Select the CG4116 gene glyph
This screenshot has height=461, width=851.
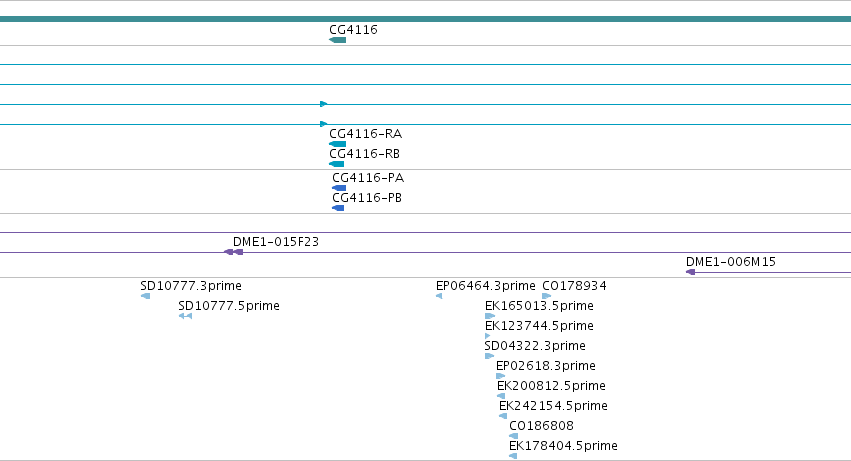[x=338, y=40]
